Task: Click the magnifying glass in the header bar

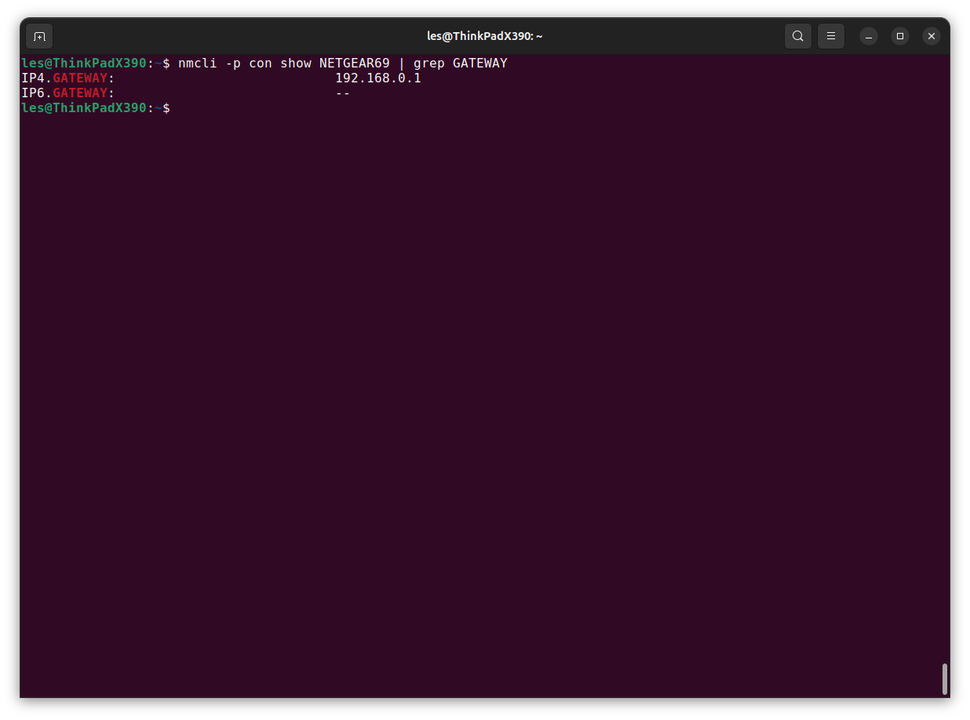Action: click(x=797, y=36)
